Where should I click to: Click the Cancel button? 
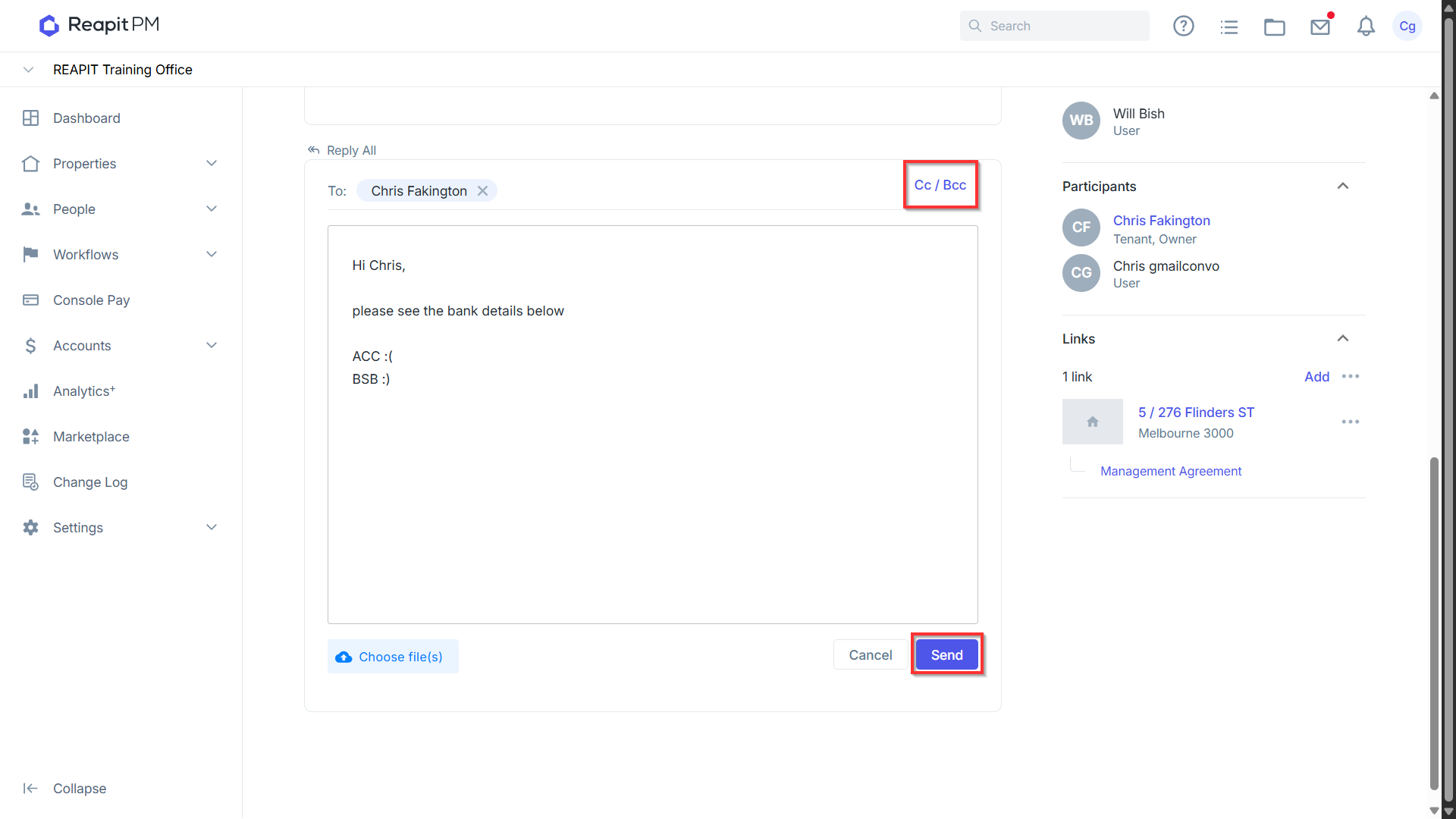[x=870, y=655]
